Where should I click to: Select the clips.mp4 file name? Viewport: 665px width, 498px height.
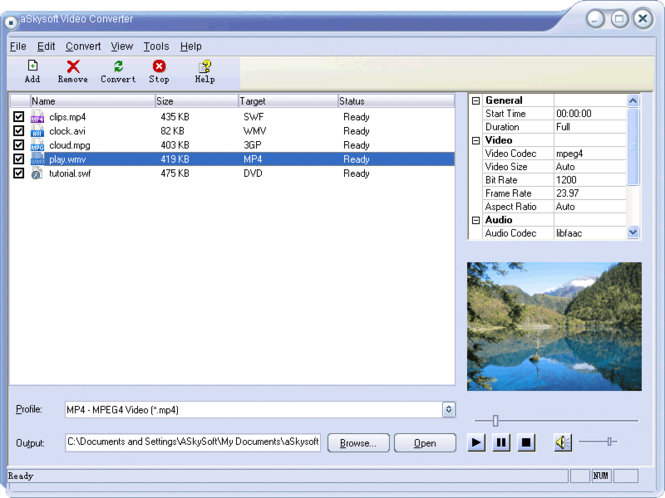[x=67, y=117]
